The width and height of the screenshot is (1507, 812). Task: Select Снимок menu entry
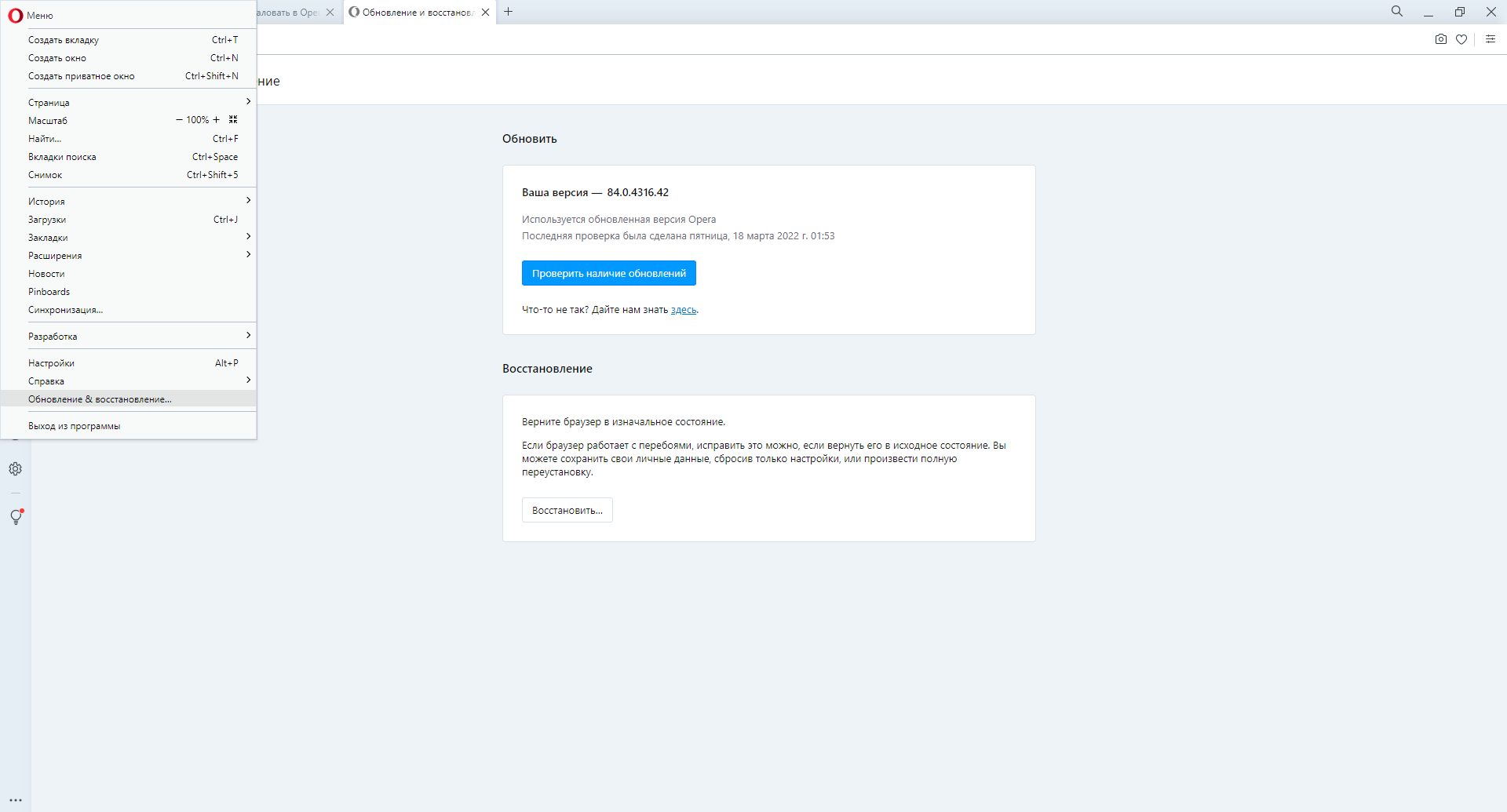(x=129, y=175)
